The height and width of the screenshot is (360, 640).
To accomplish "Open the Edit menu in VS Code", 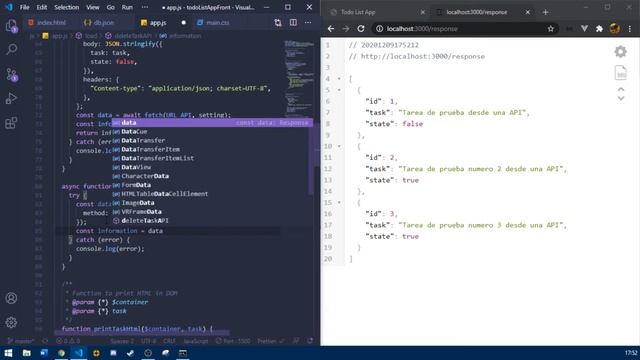I will tap(42, 7).
